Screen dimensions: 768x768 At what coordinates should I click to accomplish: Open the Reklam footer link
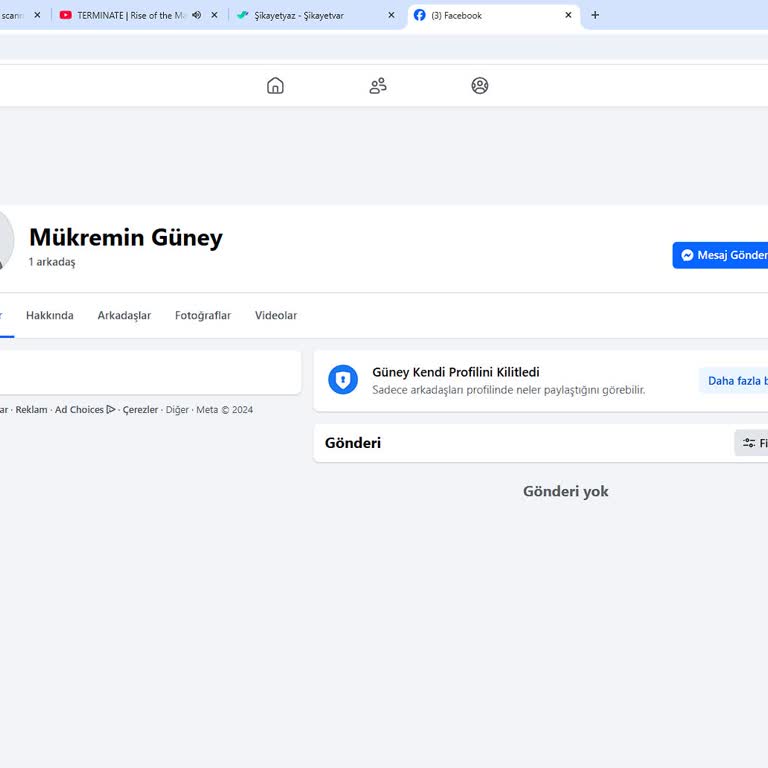(31, 409)
